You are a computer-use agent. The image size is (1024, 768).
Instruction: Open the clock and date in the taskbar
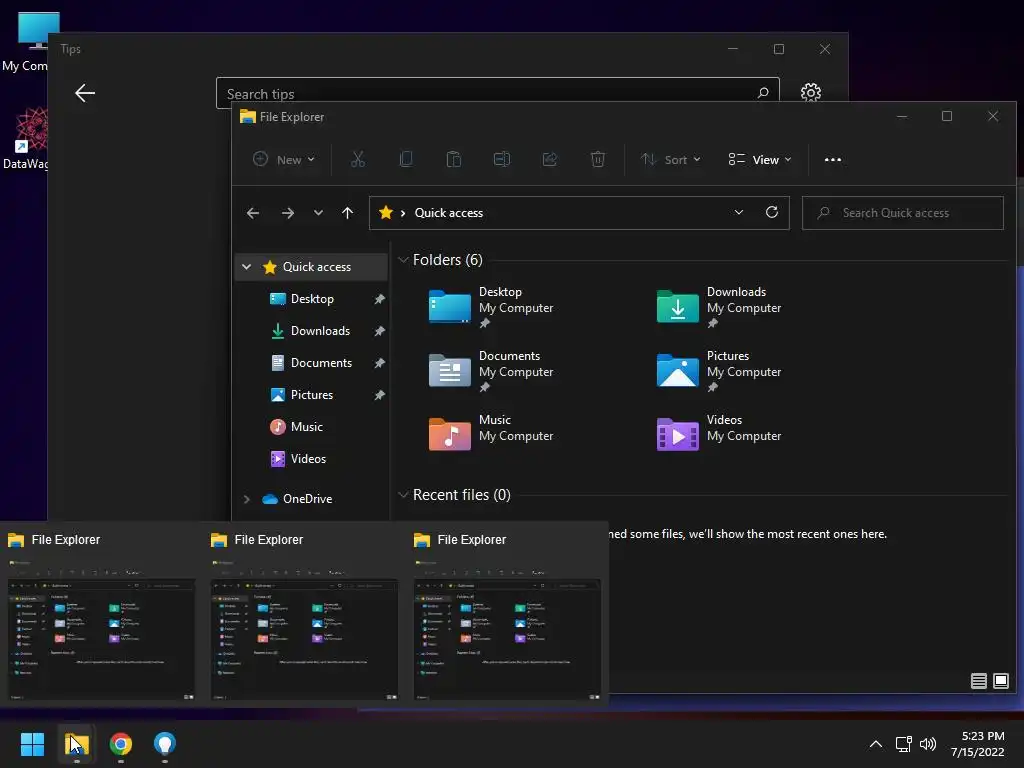978,744
